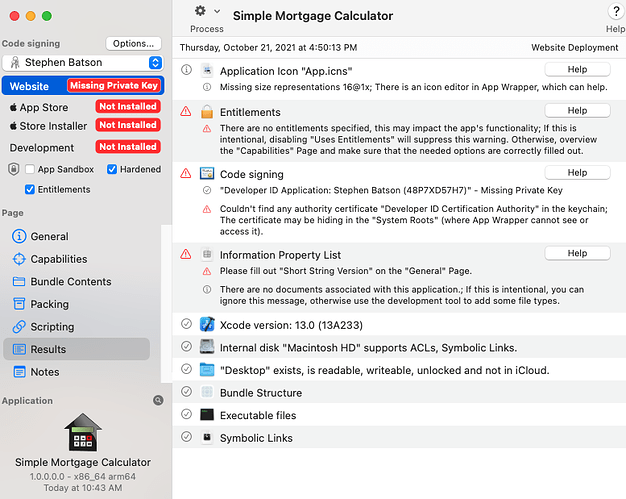Click the shield icon beside App Sandbox

click(14, 169)
